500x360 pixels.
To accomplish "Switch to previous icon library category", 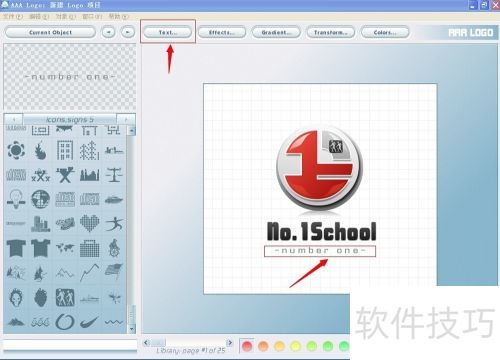I will (13, 119).
